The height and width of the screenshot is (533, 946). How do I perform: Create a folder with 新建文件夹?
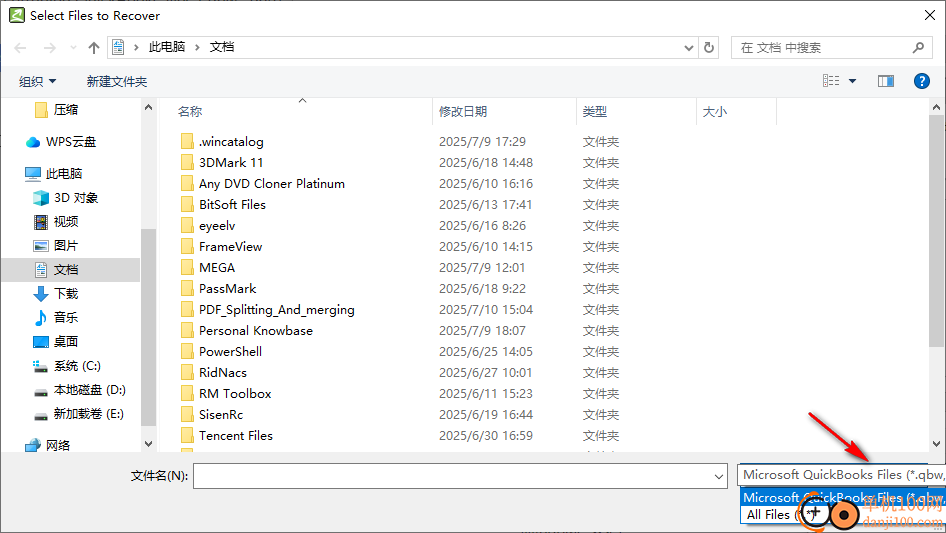click(116, 81)
